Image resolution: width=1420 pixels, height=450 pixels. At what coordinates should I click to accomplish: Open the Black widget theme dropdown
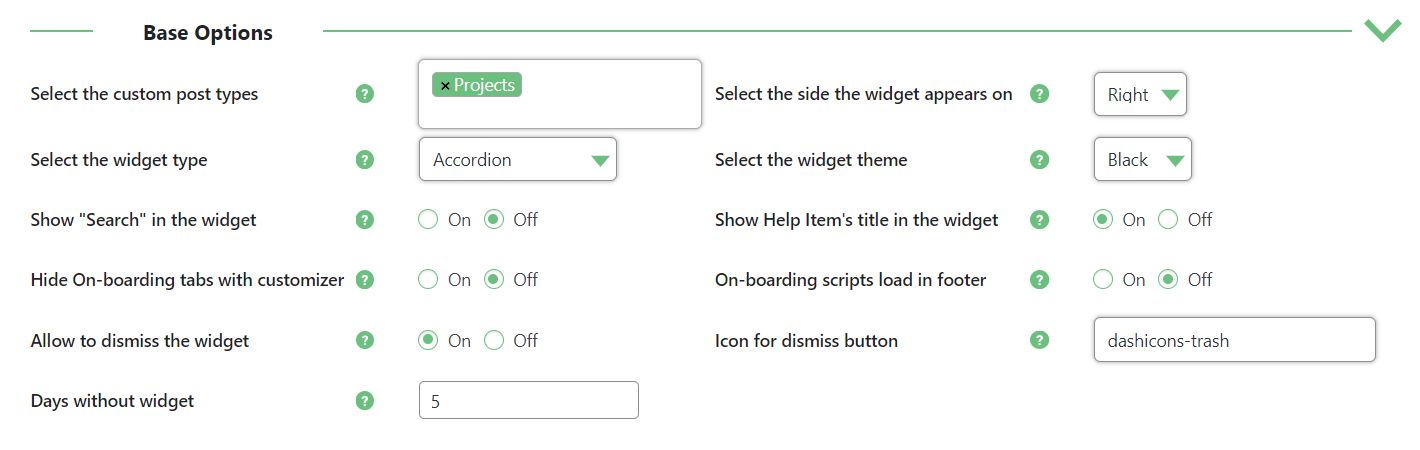coord(1143,159)
